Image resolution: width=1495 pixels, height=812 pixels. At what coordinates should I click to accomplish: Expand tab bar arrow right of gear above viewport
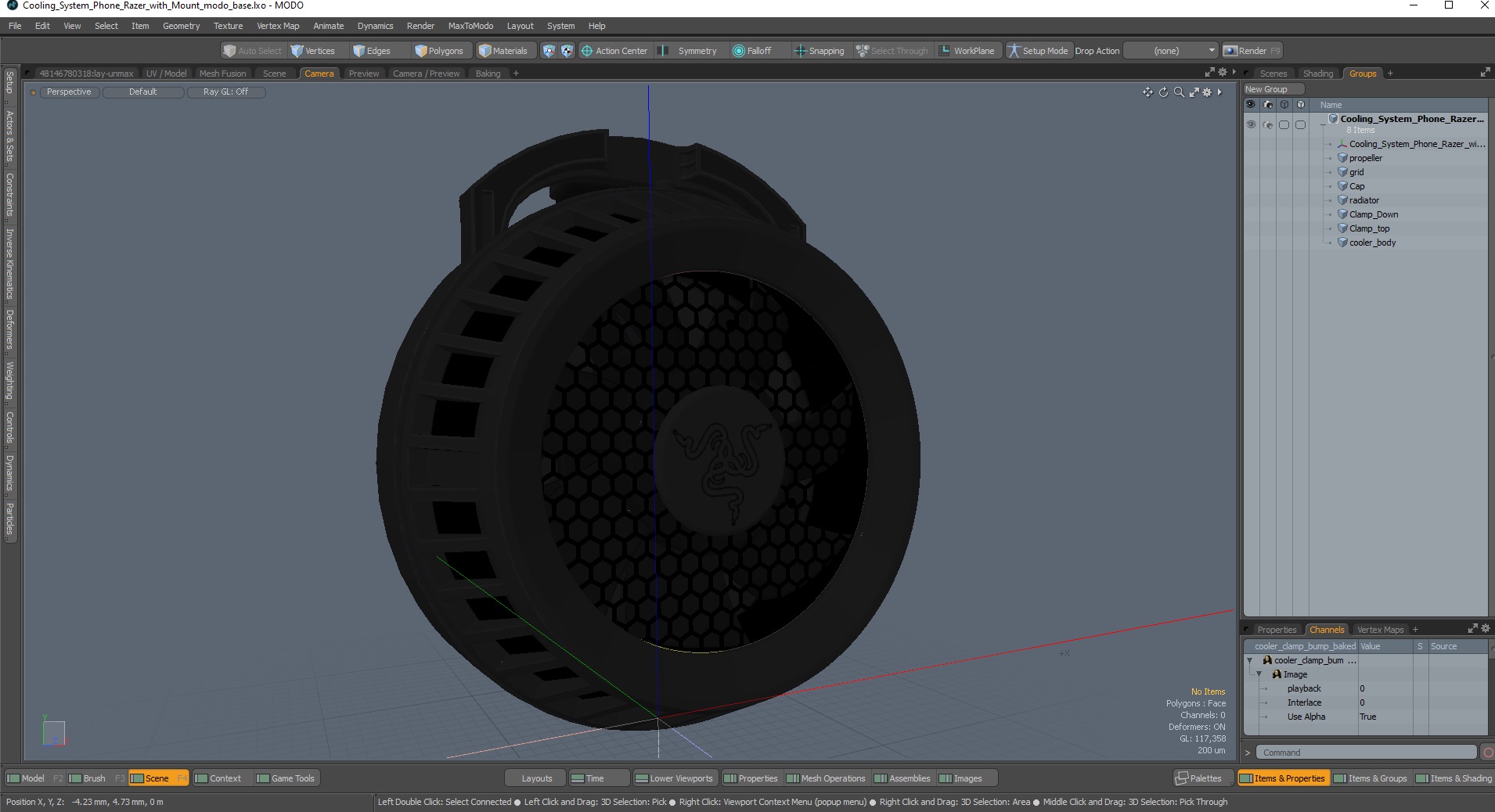pos(1234,72)
